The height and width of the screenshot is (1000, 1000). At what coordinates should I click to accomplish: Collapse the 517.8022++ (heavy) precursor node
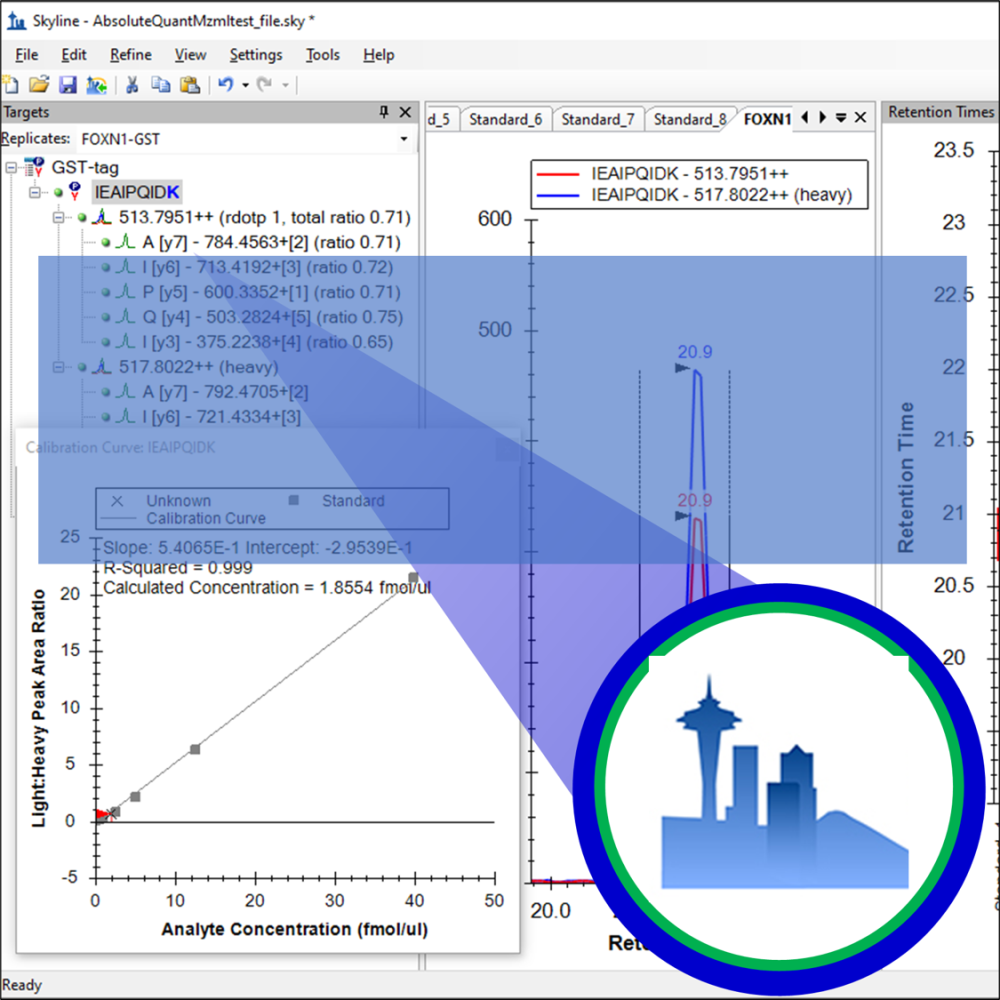(58, 367)
